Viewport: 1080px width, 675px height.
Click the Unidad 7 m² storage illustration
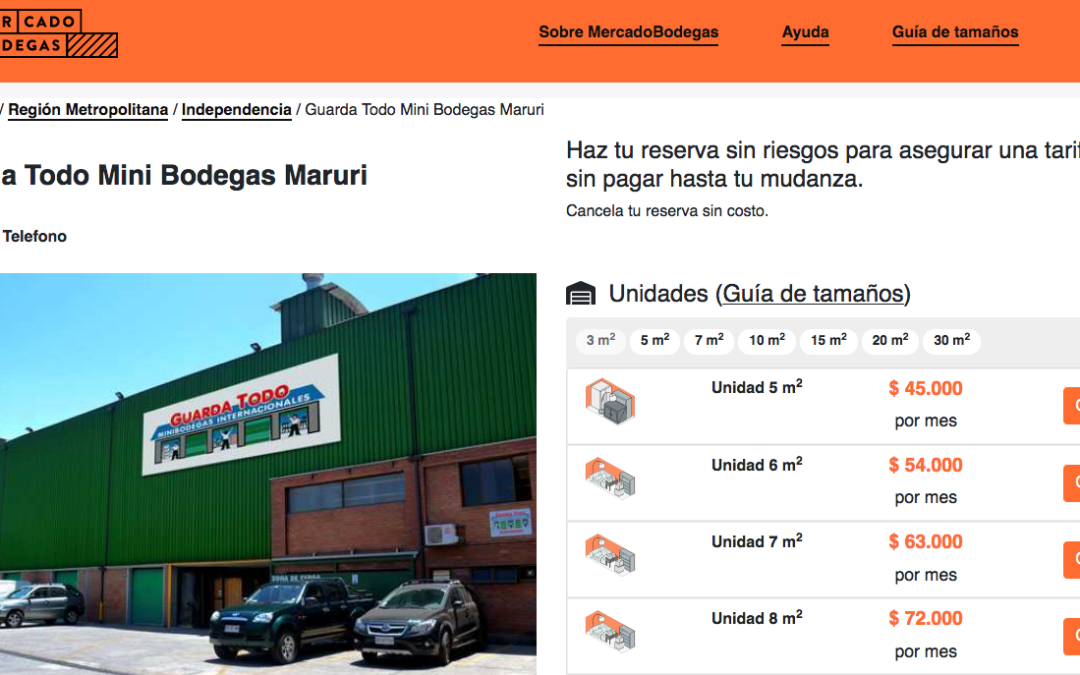(x=610, y=555)
